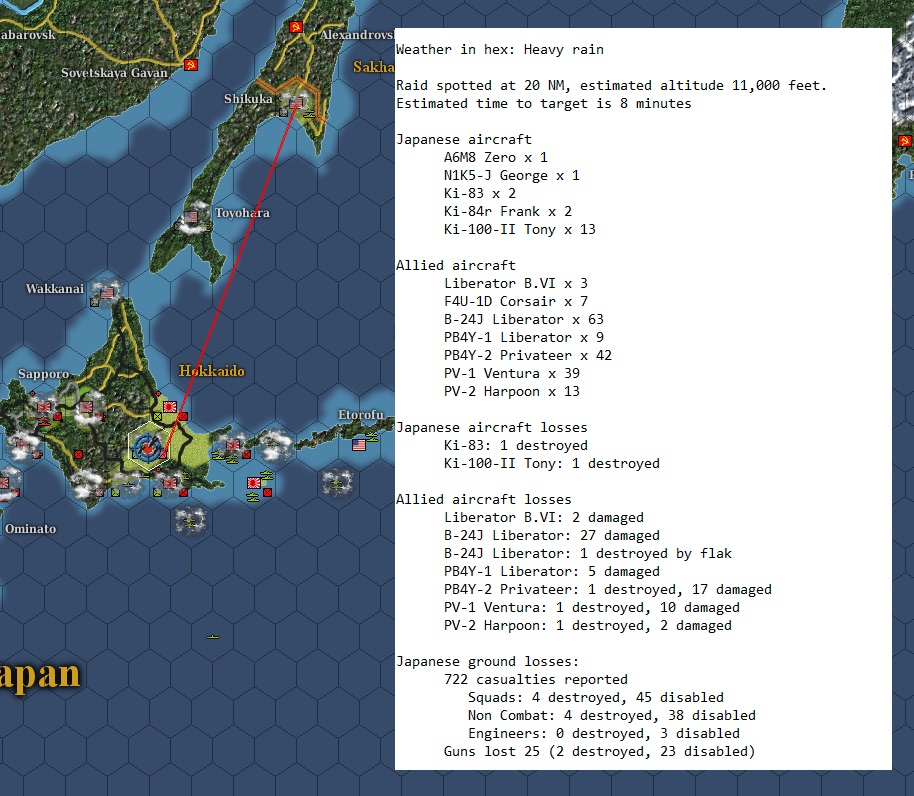Screen dimensions: 914x796
Task: Click the 'PB4Y-1 Liberator: 5 damaged' line
Action: pos(552,572)
